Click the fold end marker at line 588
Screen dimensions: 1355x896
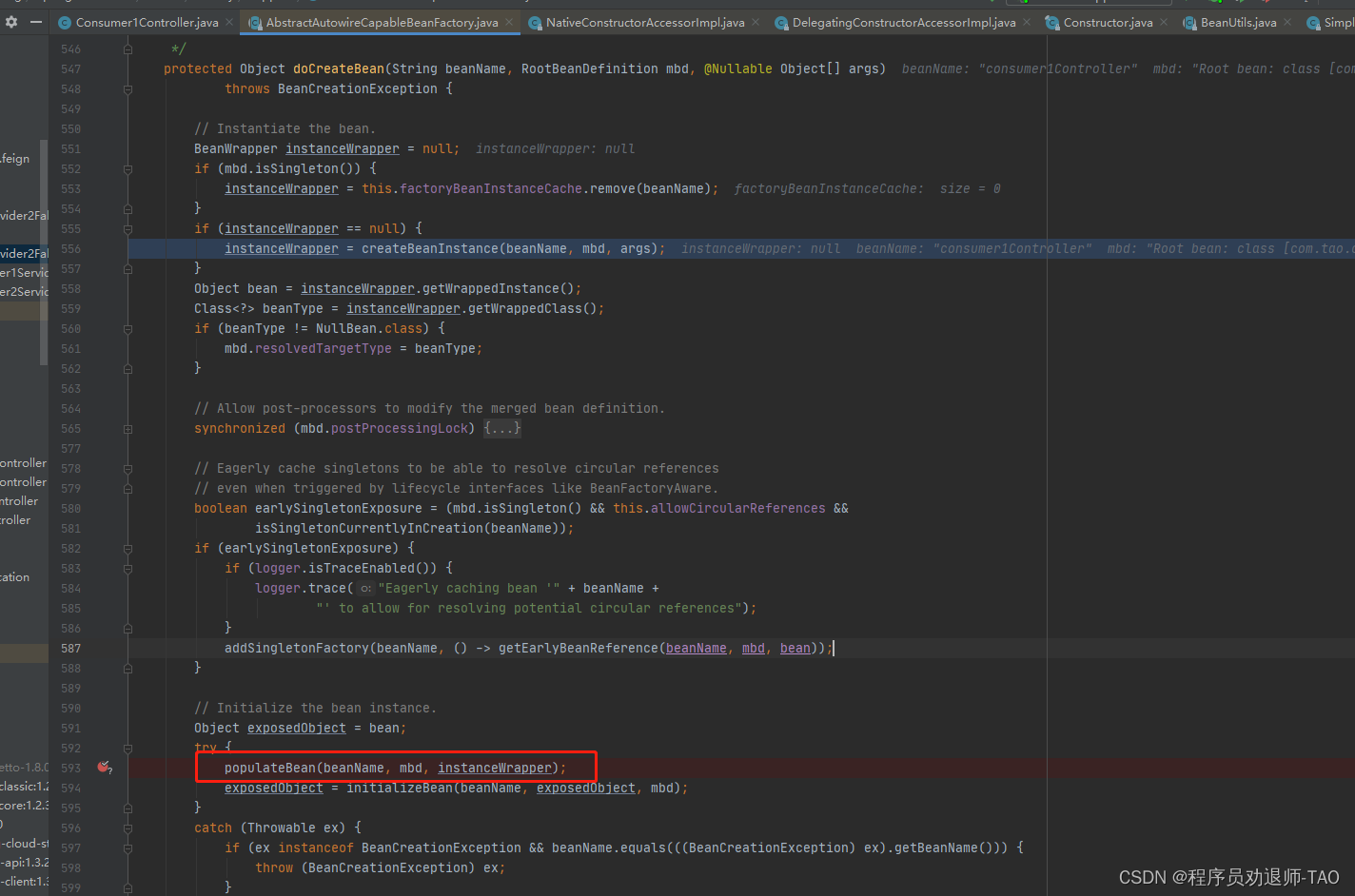(128, 669)
